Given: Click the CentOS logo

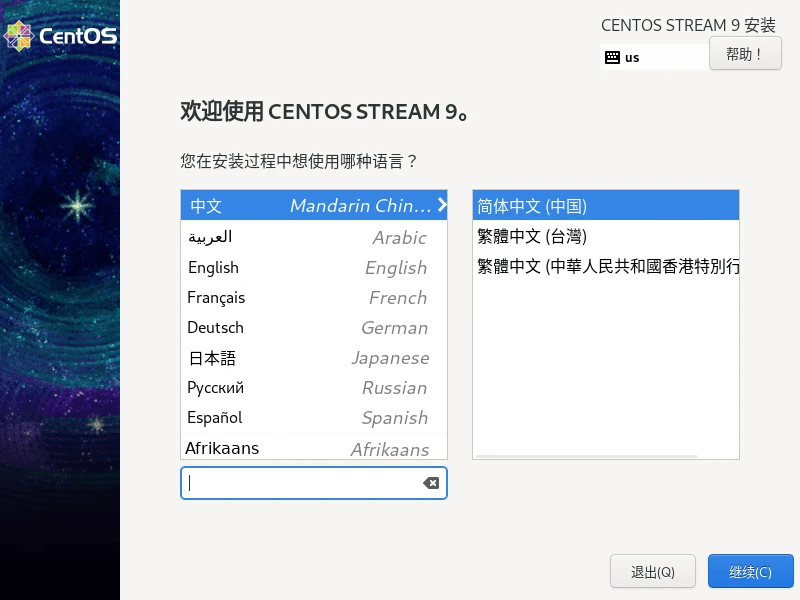Looking at the screenshot, I should [60, 36].
